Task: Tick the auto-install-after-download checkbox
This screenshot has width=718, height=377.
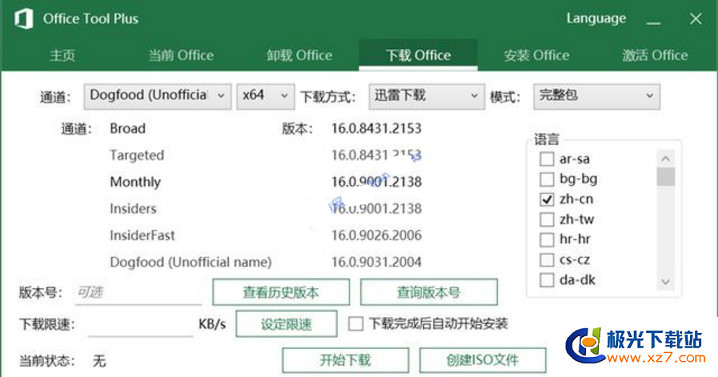Action: (356, 324)
